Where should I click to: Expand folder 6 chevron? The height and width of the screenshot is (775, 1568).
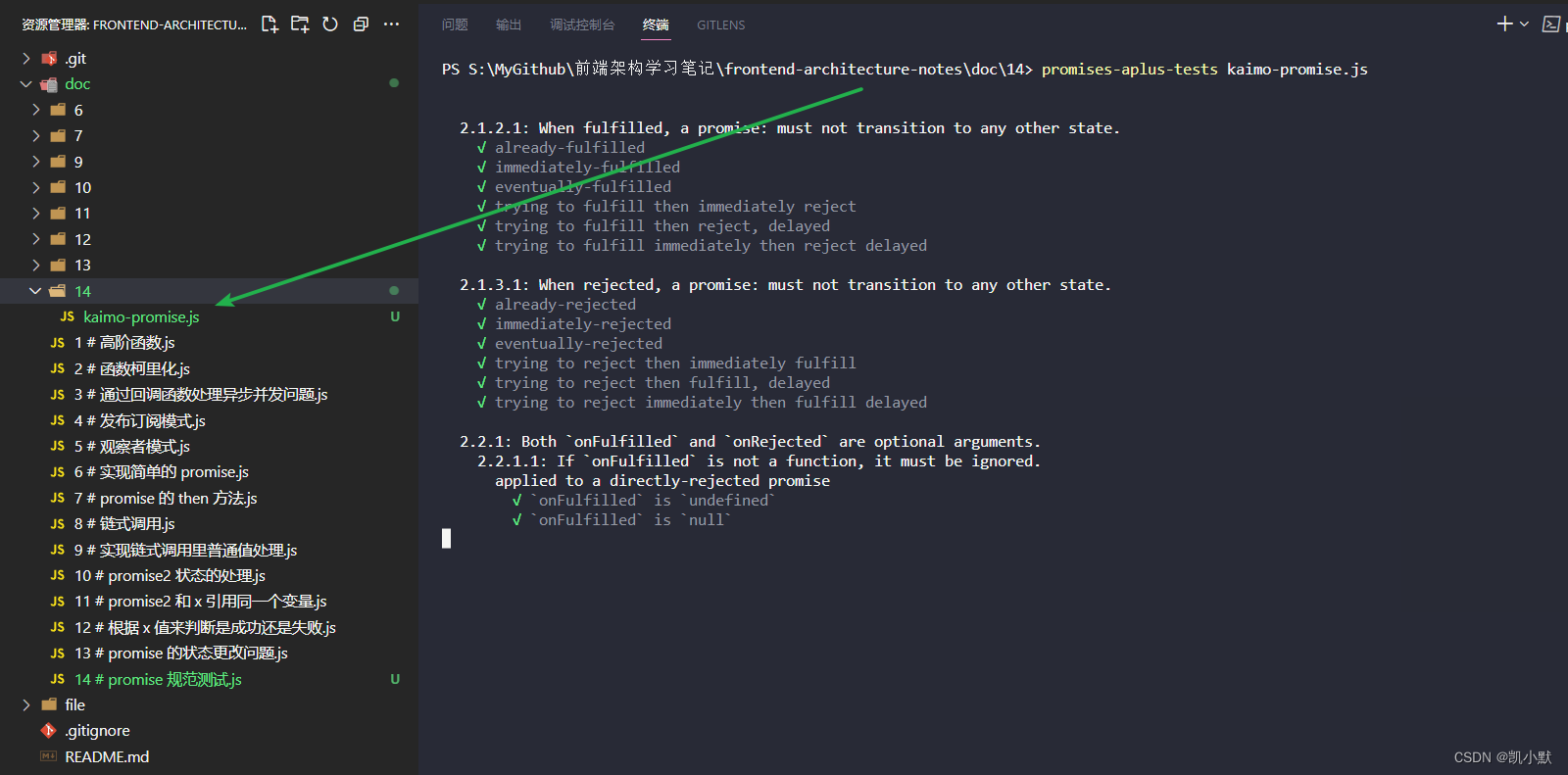pyautogui.click(x=36, y=110)
